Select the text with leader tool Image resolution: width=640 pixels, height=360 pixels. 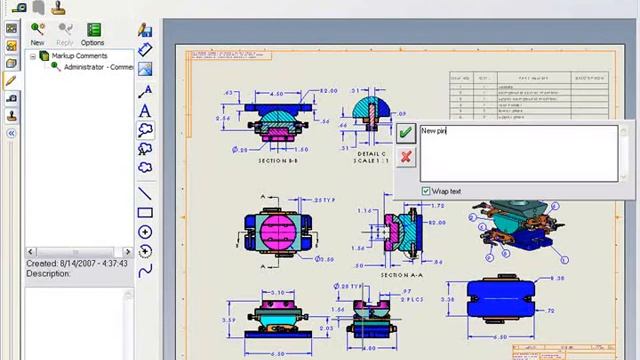(x=145, y=91)
